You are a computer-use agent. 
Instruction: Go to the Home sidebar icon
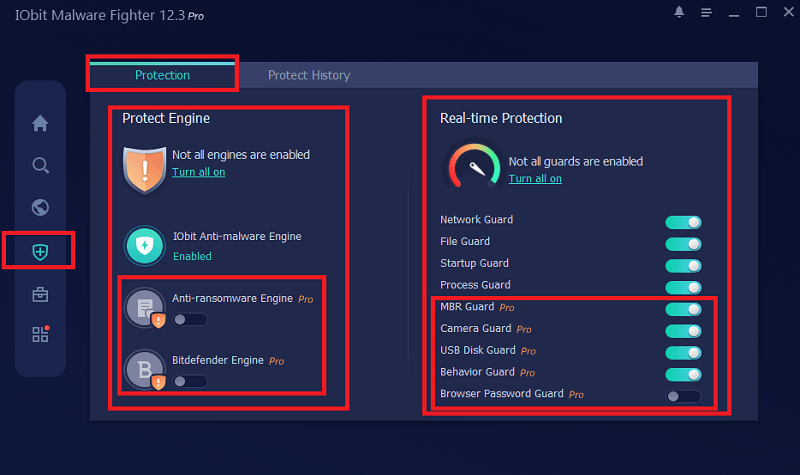pos(40,123)
